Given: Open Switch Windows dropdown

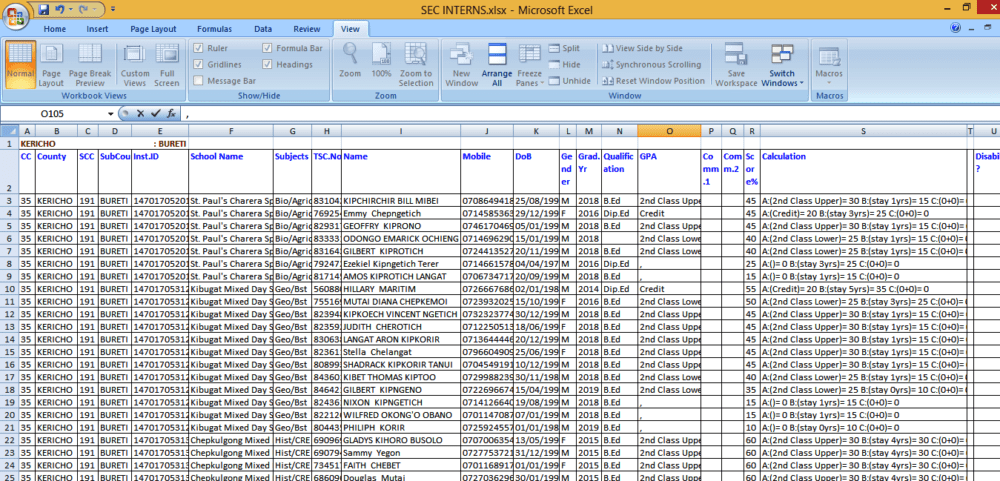Looking at the screenshot, I should point(782,64).
